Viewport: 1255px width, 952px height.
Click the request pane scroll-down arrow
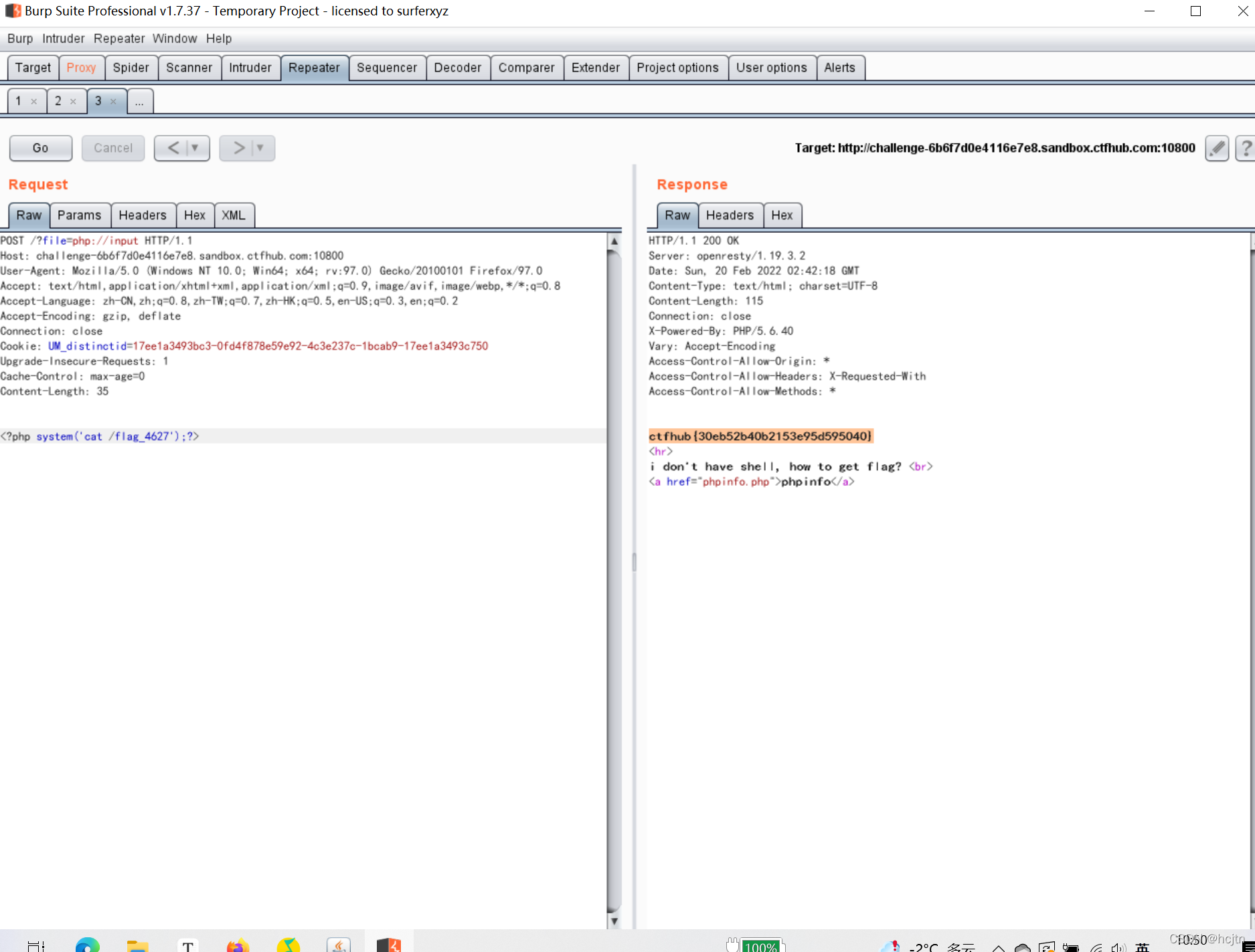[614, 921]
